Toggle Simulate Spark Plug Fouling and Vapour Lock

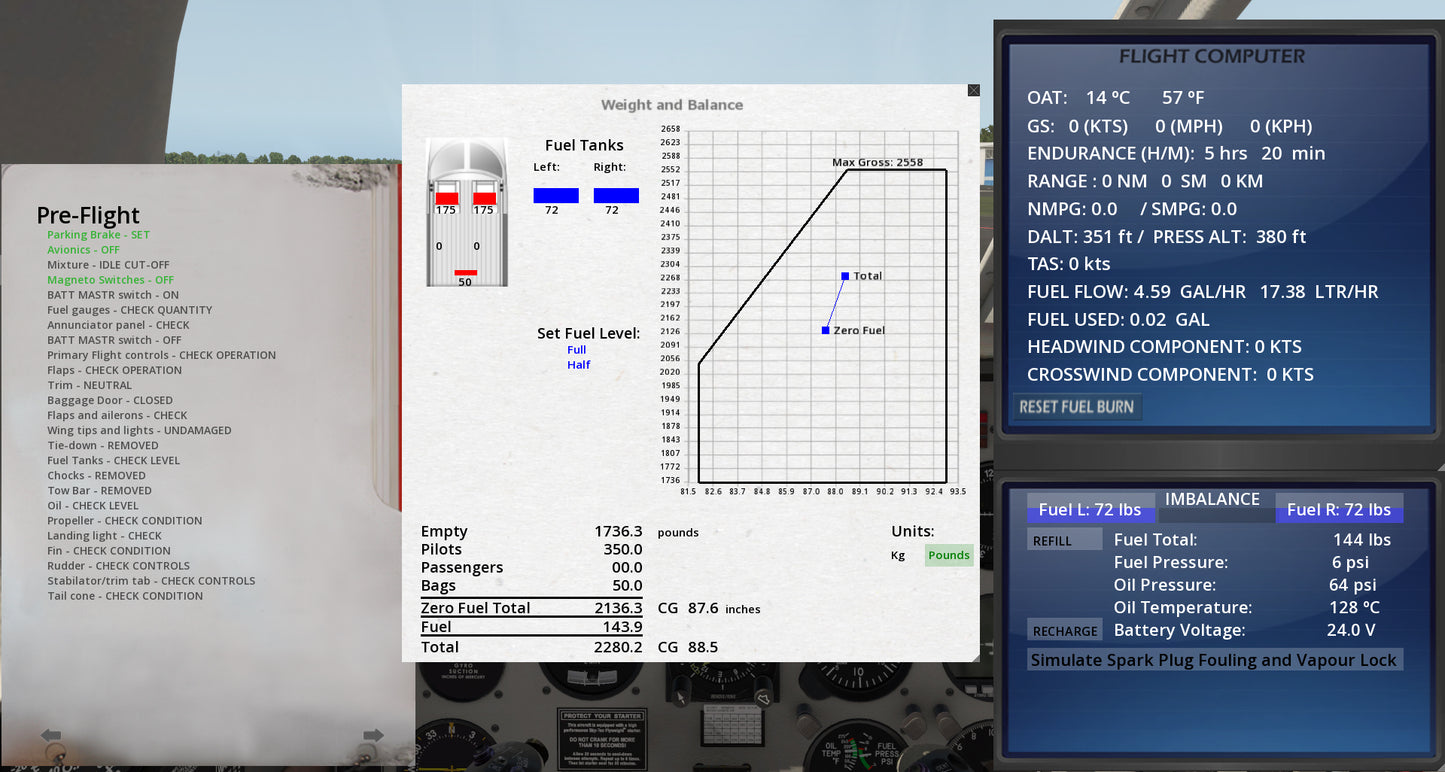click(1213, 660)
